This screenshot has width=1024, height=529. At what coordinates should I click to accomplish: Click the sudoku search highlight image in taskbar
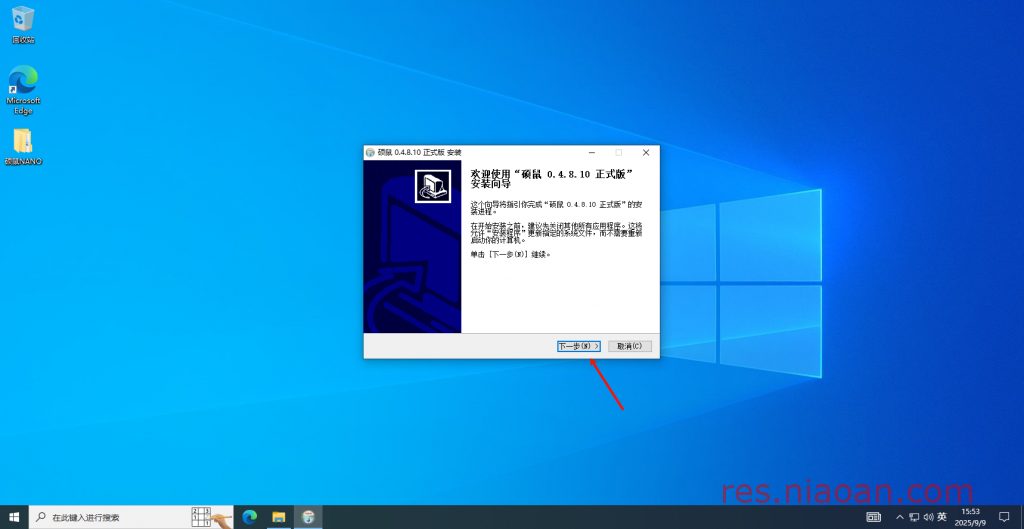[212, 517]
